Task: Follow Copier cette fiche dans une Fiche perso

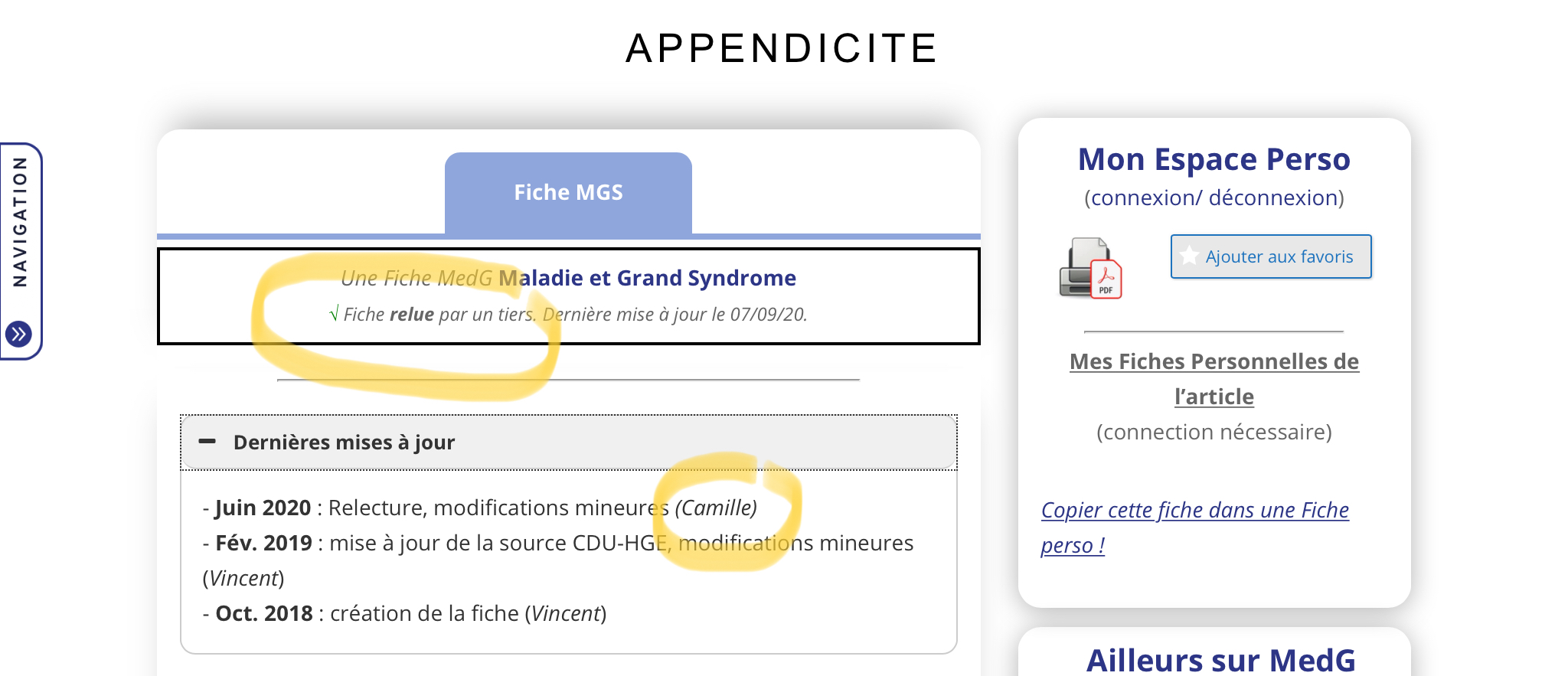Action: [x=1195, y=527]
